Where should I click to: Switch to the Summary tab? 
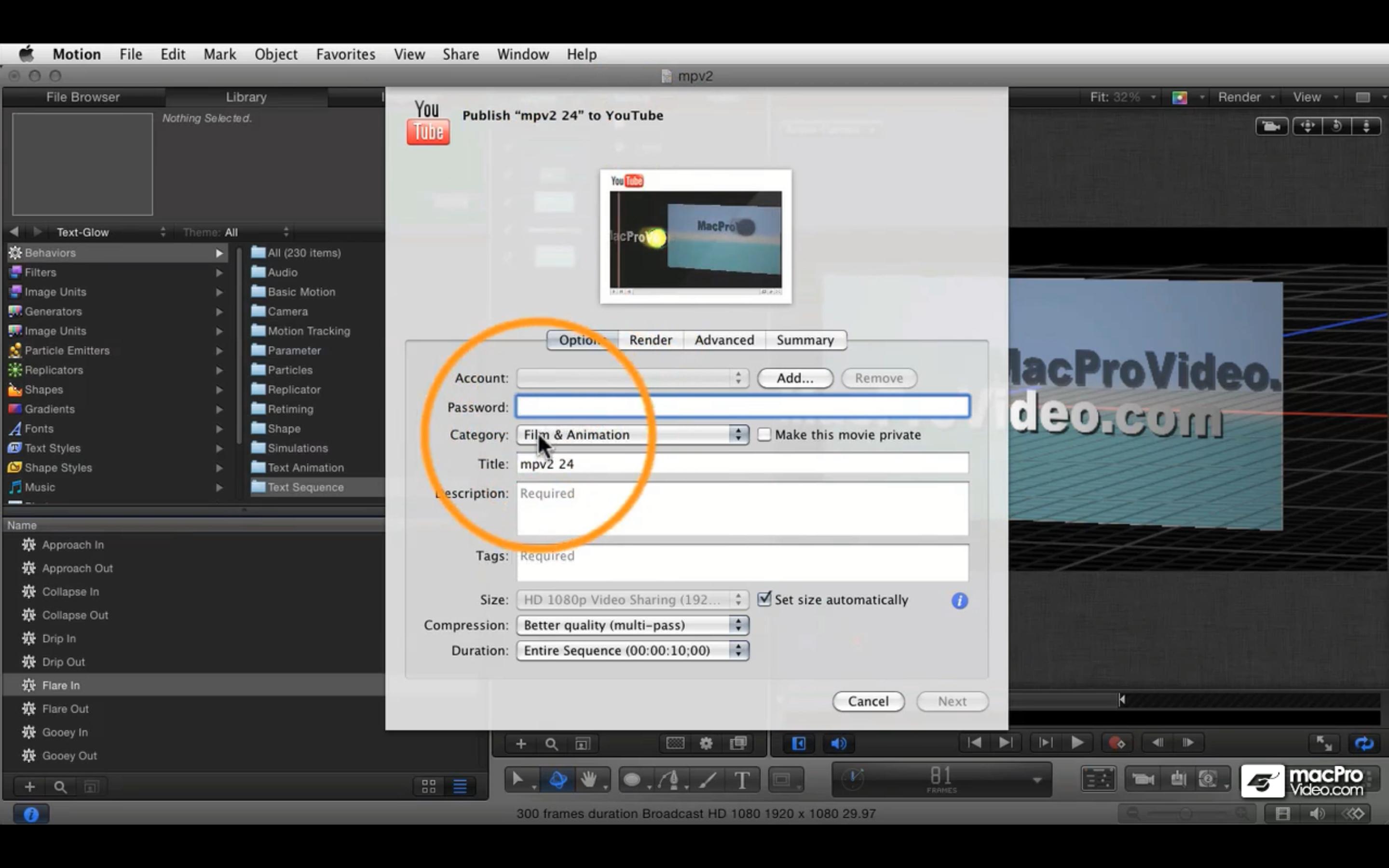[x=805, y=340]
